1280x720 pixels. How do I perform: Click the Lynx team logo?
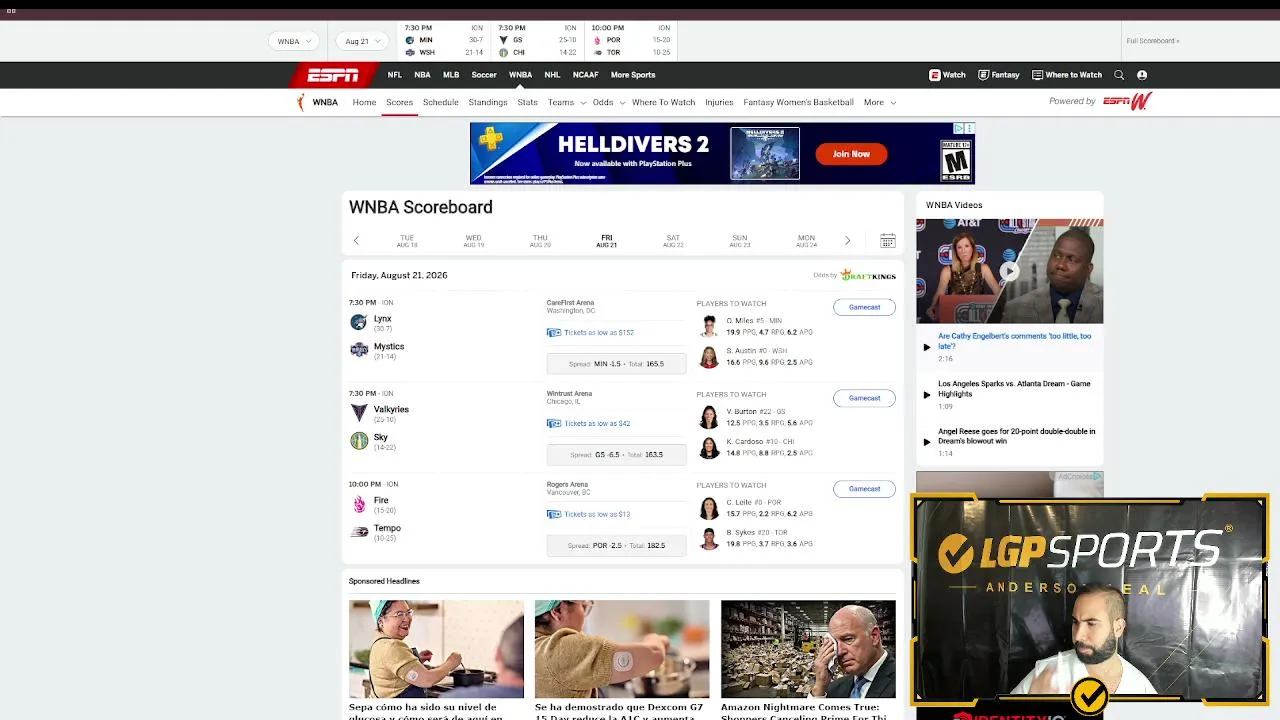359,322
